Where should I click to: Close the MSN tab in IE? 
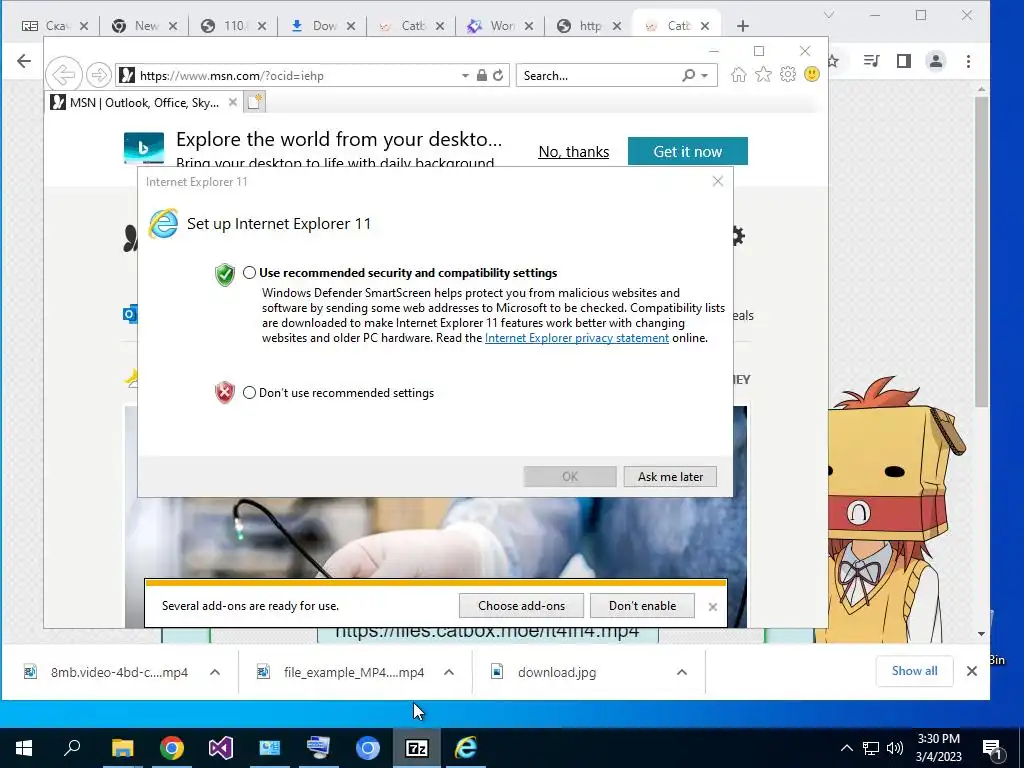(x=232, y=102)
